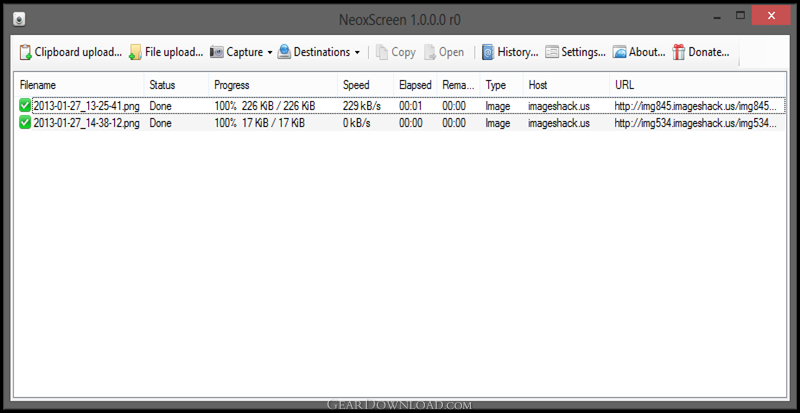
Task: Click imageshack.us host in 13-25-41 row
Action: pos(559,106)
